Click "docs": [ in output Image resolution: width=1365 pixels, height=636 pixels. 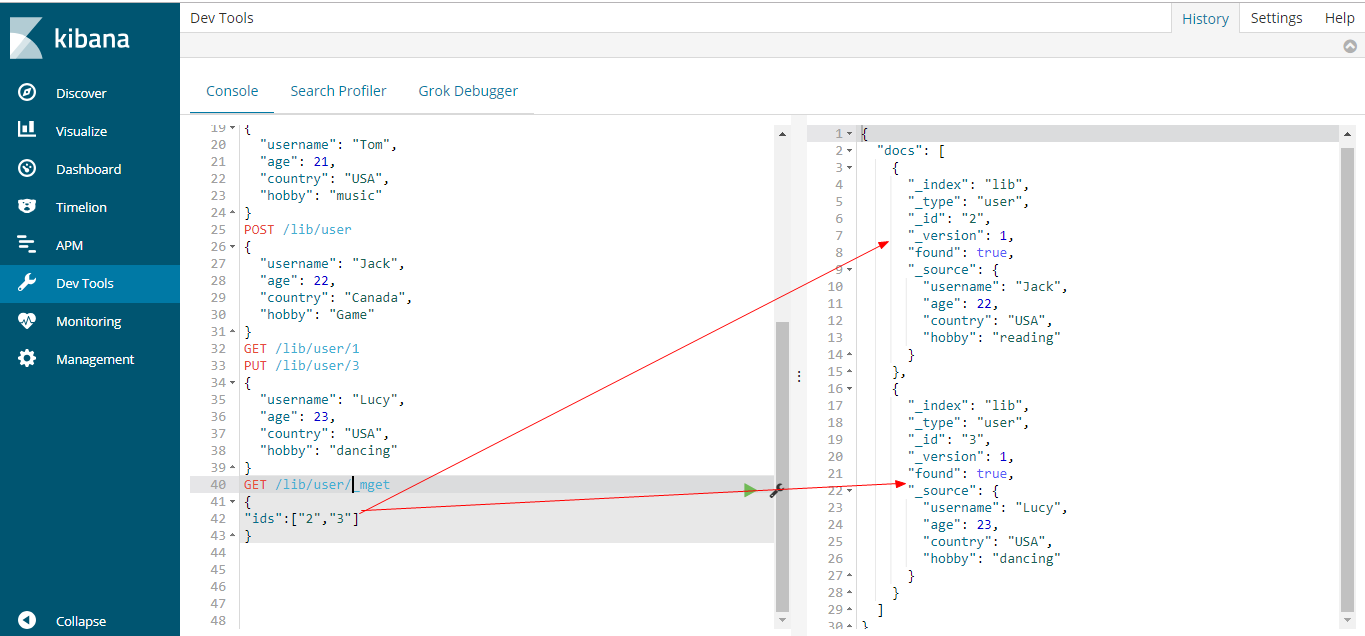click(911, 150)
